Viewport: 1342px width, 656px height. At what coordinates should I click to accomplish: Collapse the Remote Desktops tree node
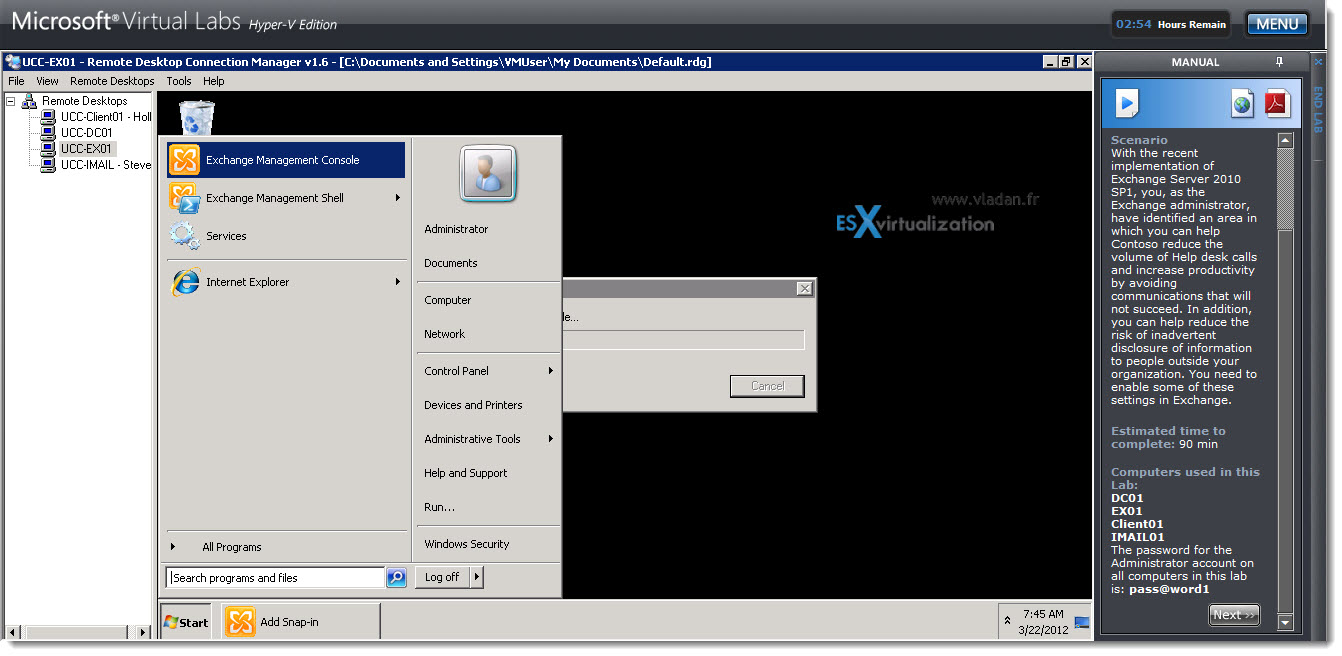[11, 101]
